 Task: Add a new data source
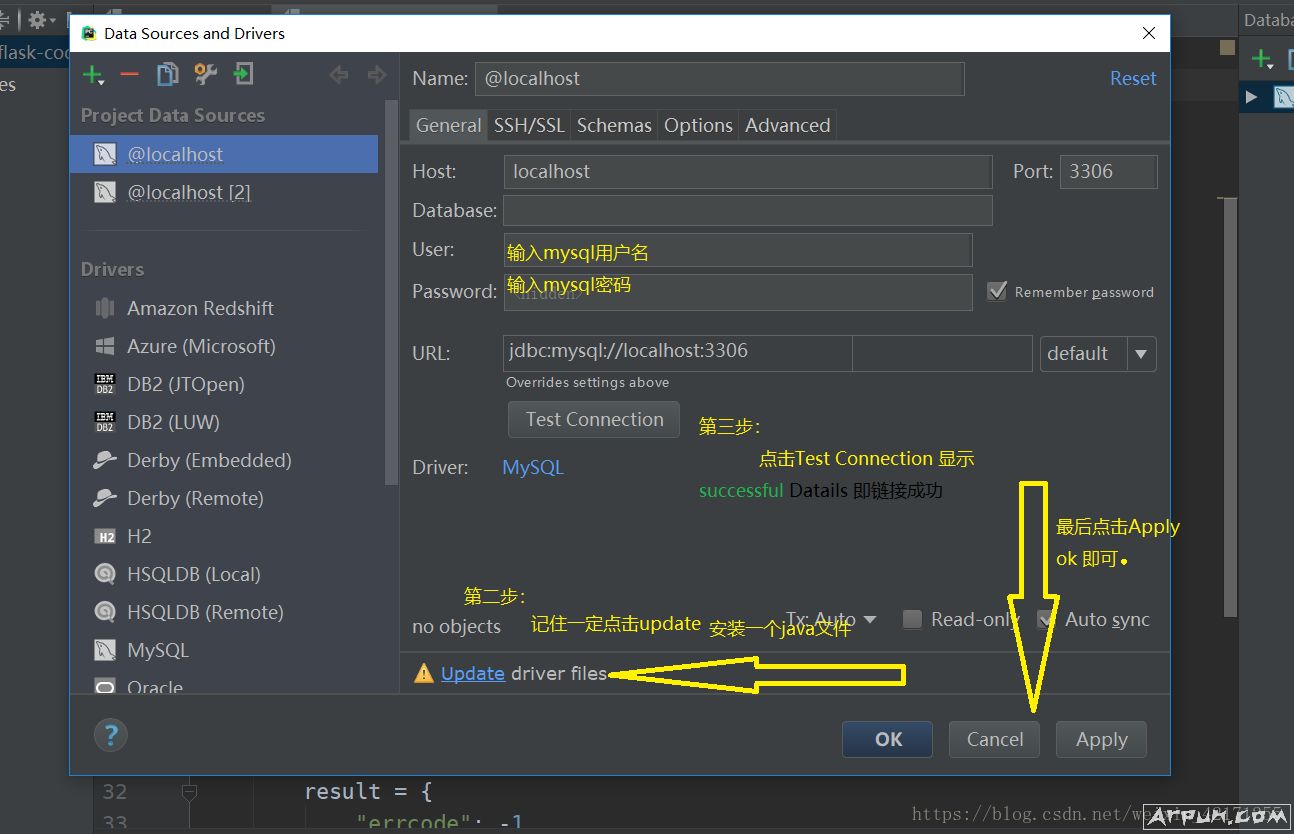coord(90,74)
